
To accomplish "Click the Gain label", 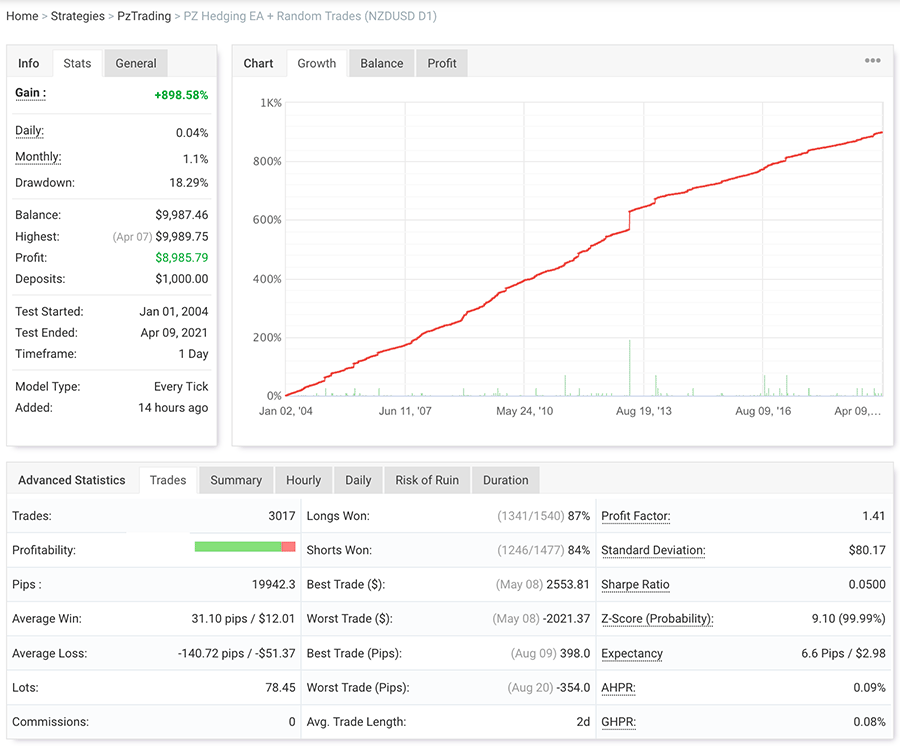I will pos(30,93).
